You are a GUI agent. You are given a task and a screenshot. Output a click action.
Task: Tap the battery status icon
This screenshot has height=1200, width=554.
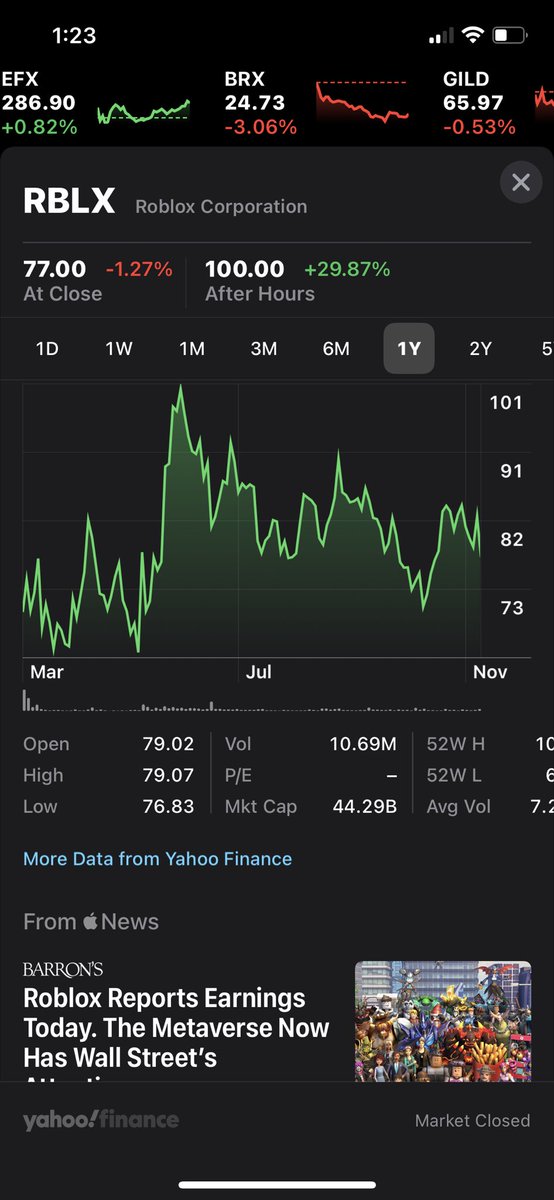click(509, 36)
